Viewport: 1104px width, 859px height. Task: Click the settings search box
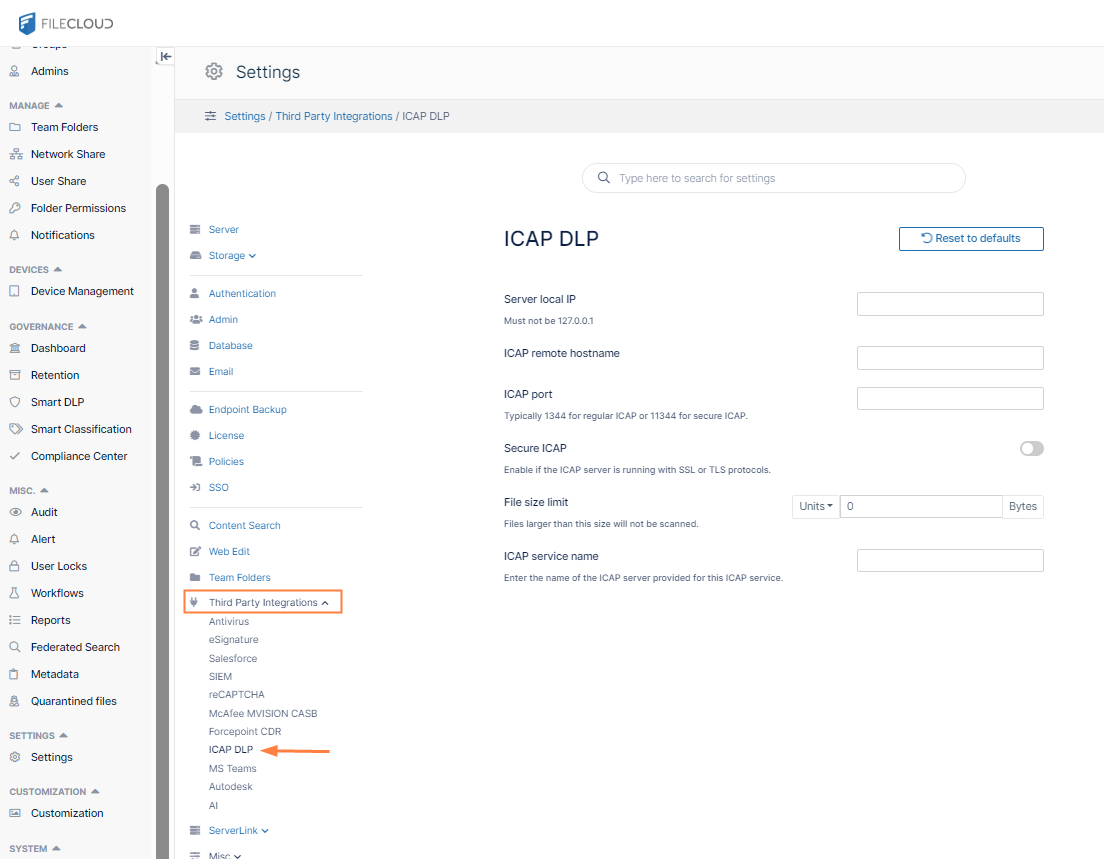pos(774,178)
